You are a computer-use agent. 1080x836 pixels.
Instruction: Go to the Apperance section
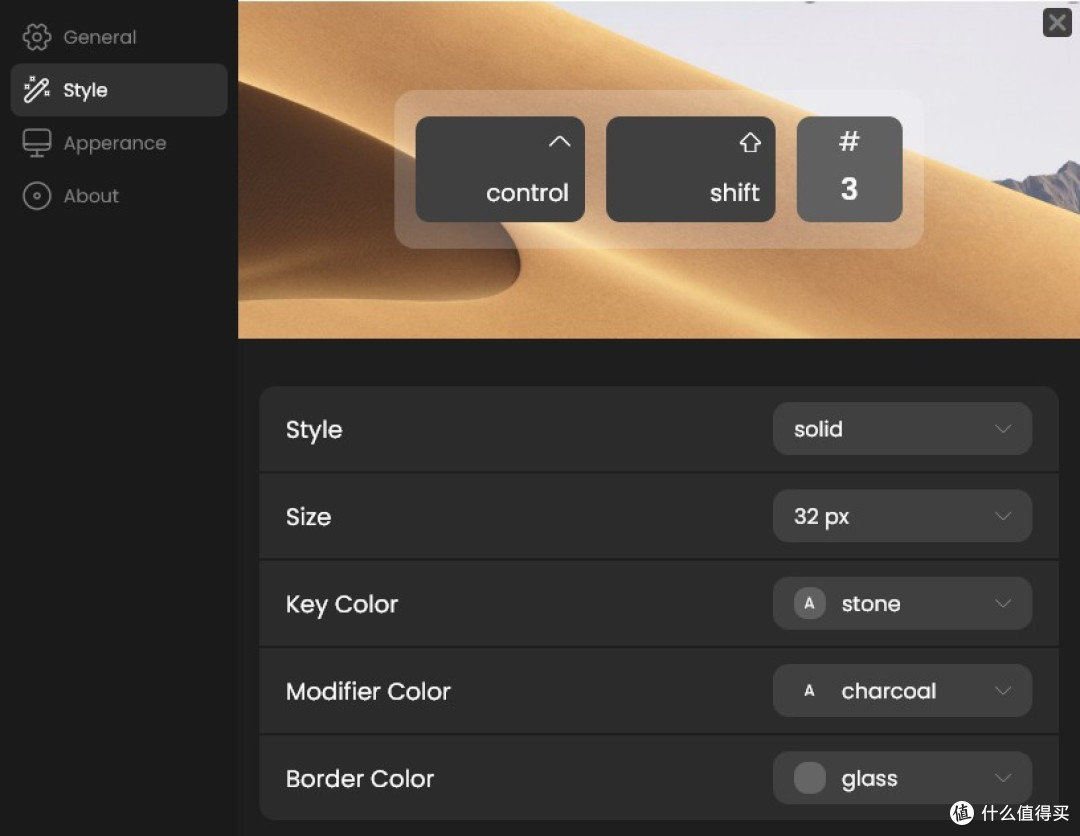(119, 143)
